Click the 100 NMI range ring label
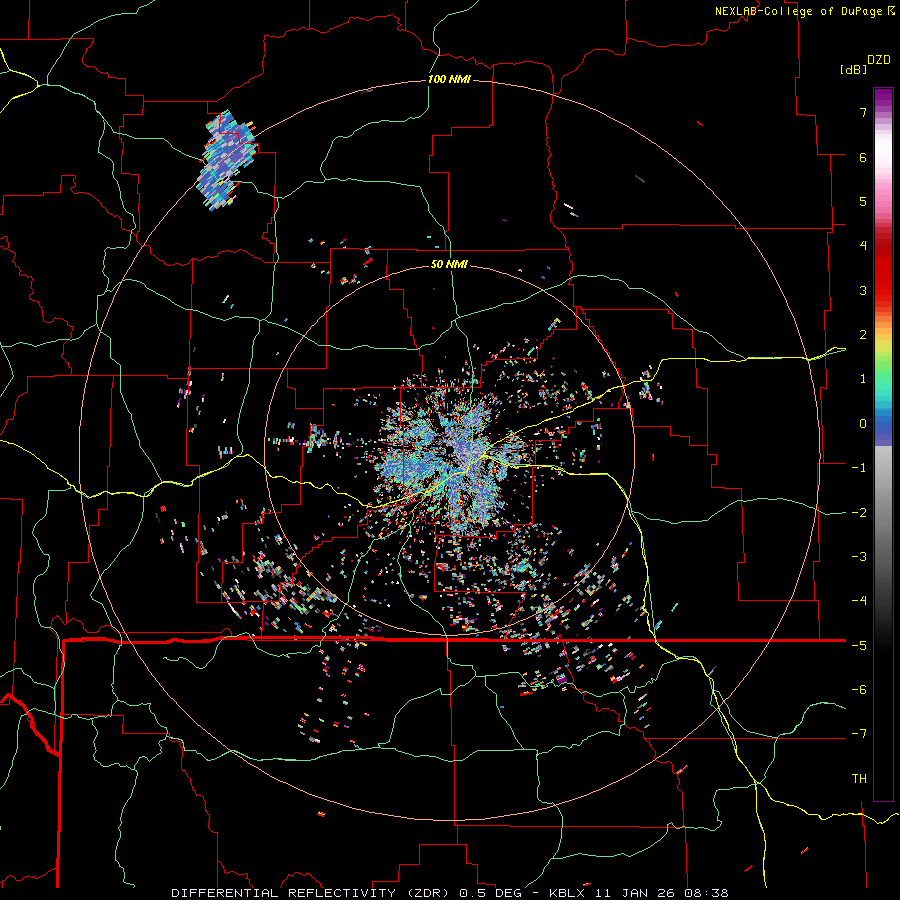This screenshot has height=900, width=900. pos(449,79)
